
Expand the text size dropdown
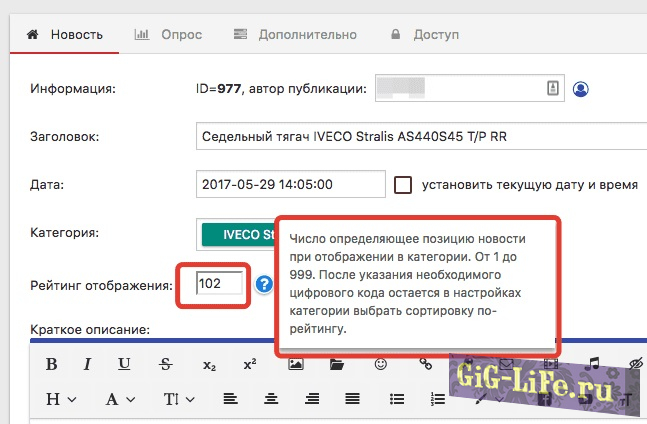(x=179, y=399)
